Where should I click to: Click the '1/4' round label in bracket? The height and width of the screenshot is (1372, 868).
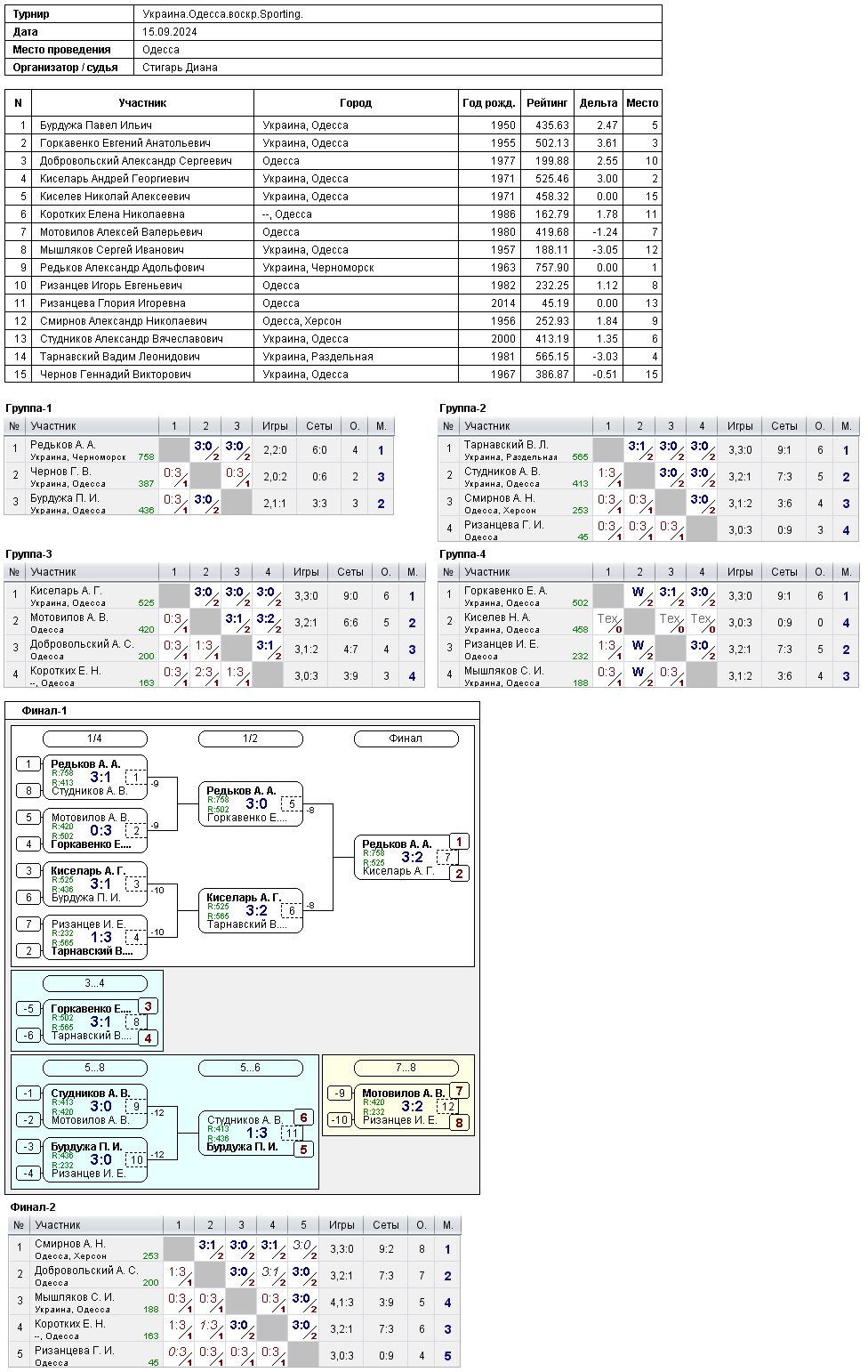(x=94, y=738)
